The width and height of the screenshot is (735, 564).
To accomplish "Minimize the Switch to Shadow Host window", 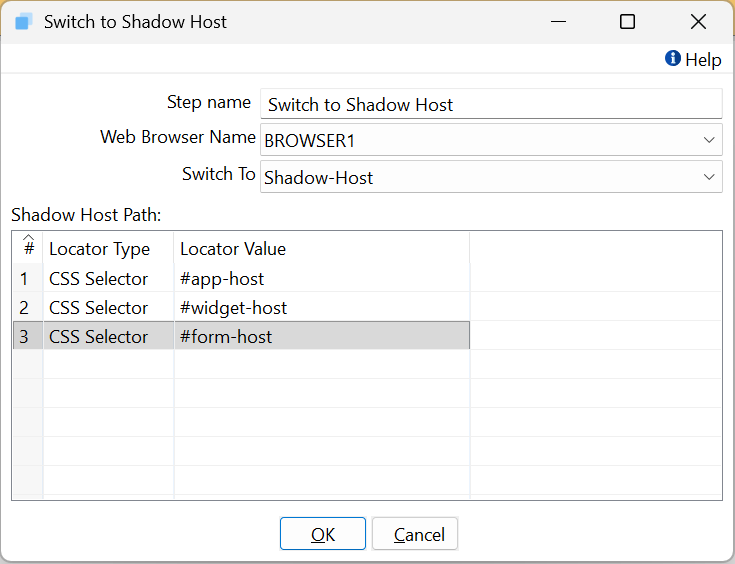I will [x=558, y=22].
